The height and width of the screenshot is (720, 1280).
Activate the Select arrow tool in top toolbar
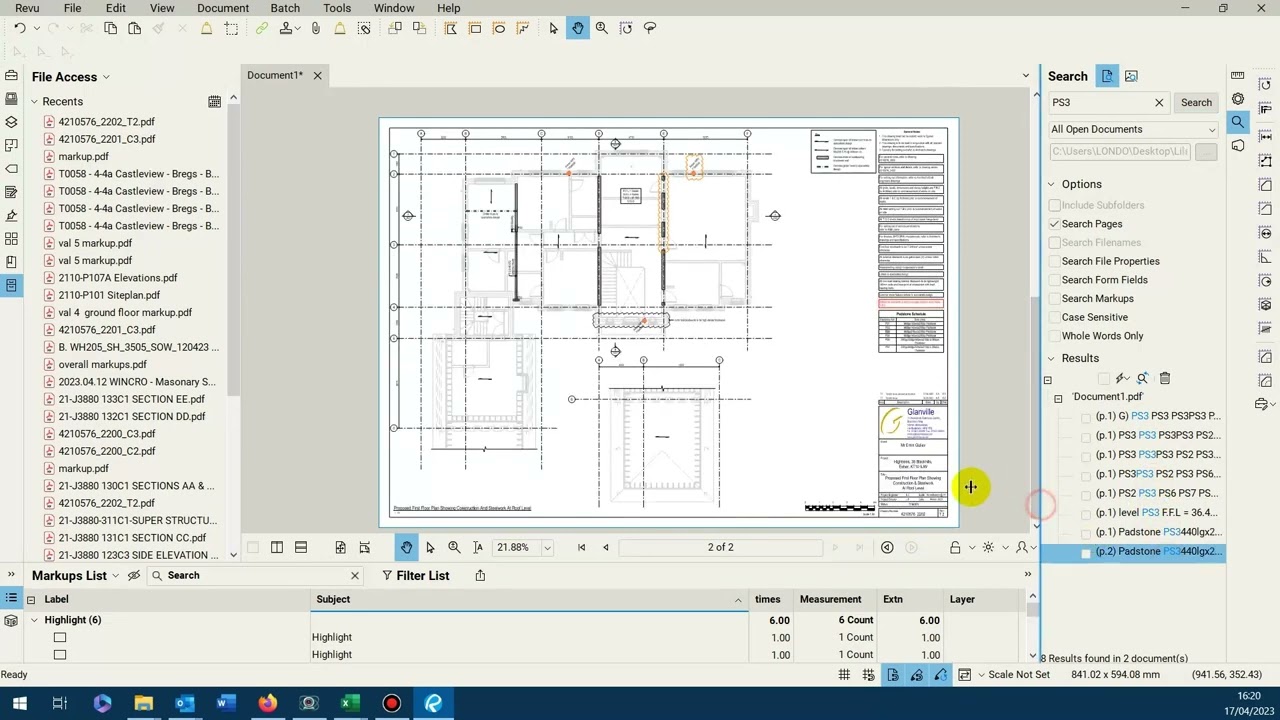click(553, 28)
